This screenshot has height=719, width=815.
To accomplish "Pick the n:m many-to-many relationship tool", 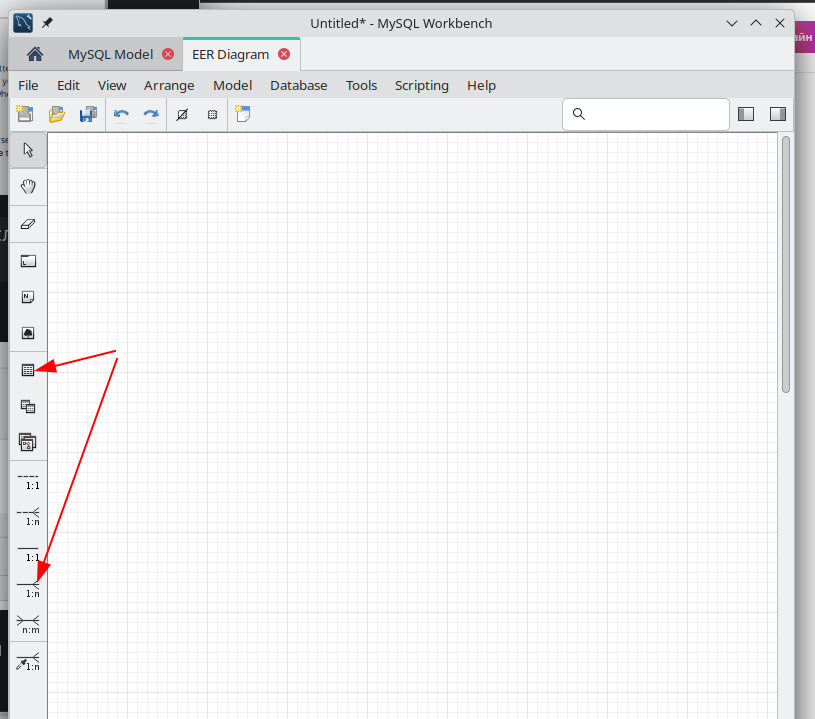I will click(28, 624).
